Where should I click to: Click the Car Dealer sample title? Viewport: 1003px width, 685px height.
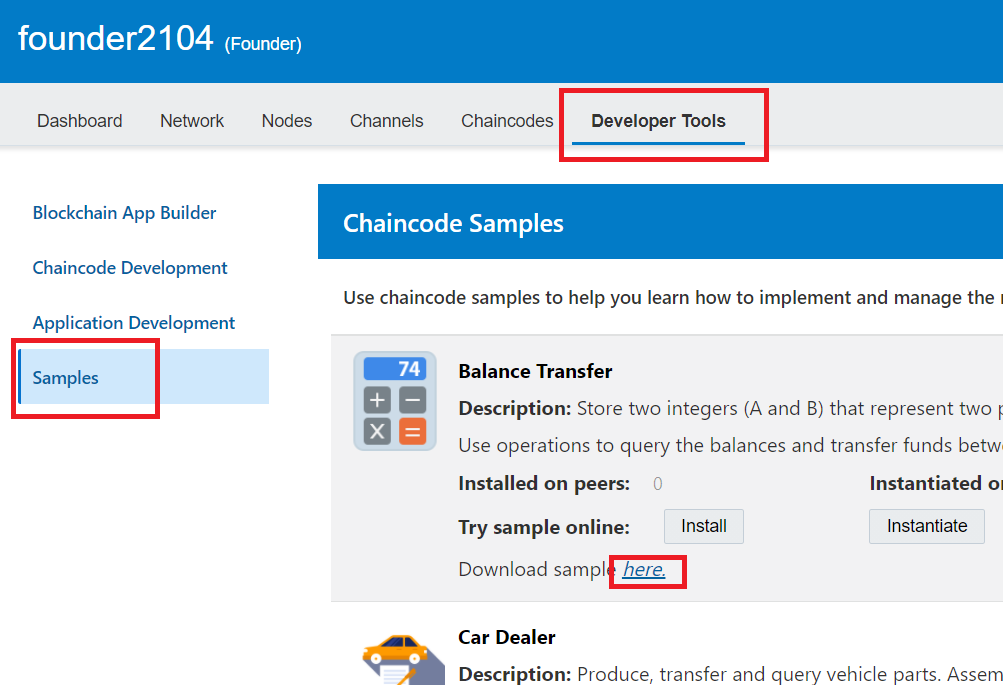coord(506,637)
